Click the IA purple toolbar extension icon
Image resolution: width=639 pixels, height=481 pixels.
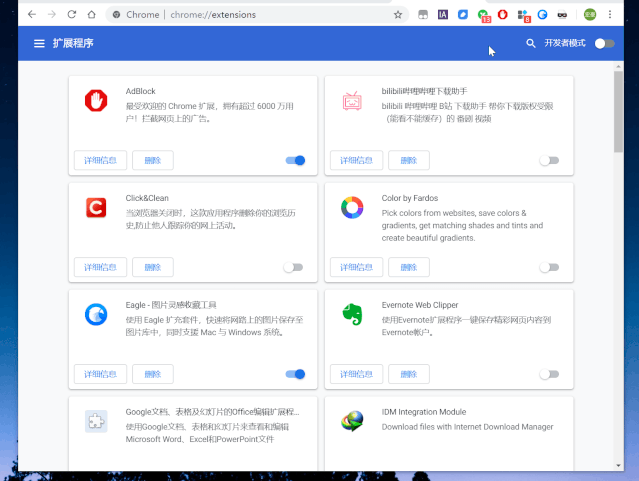tap(443, 15)
